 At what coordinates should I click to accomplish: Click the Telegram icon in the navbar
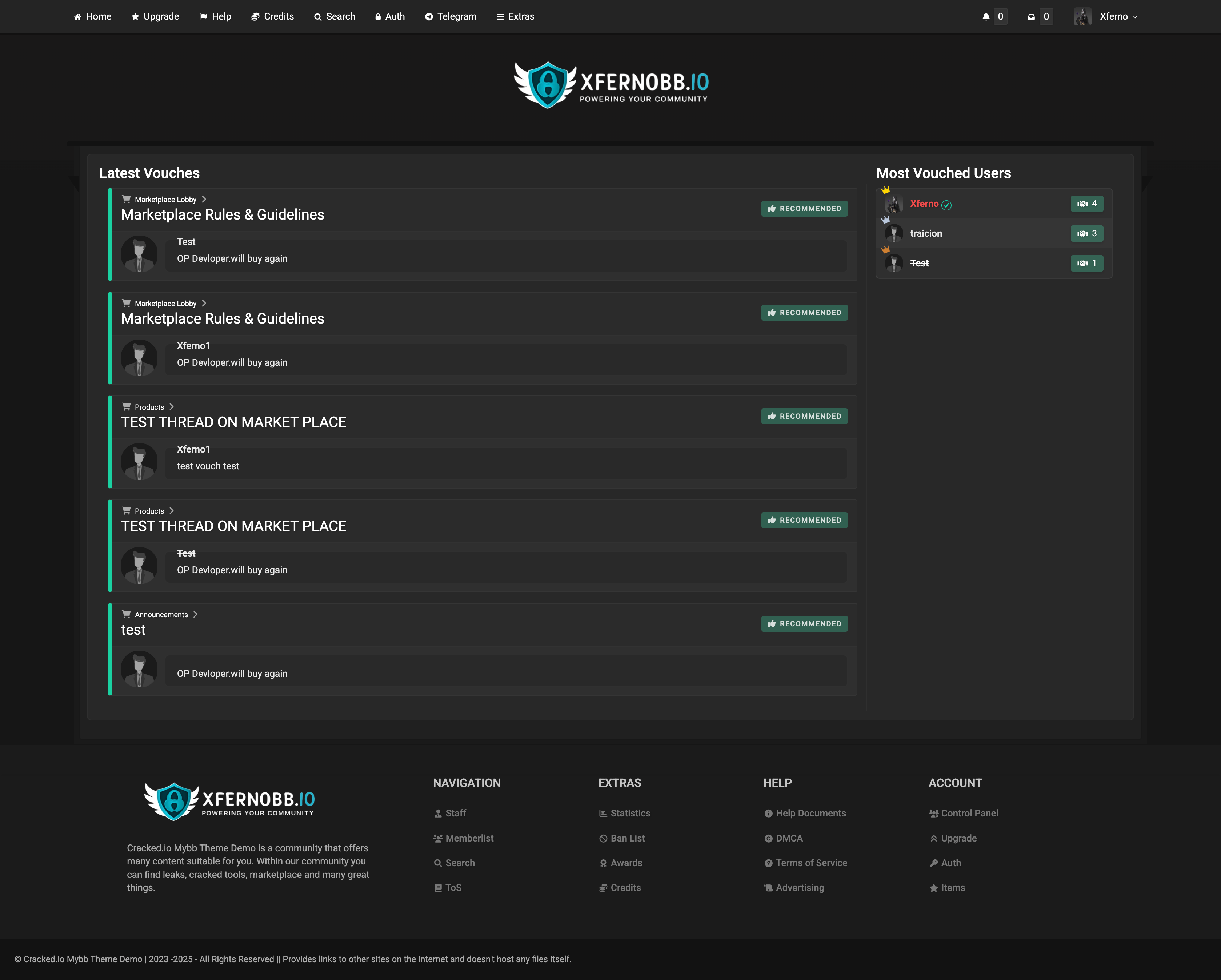(429, 16)
